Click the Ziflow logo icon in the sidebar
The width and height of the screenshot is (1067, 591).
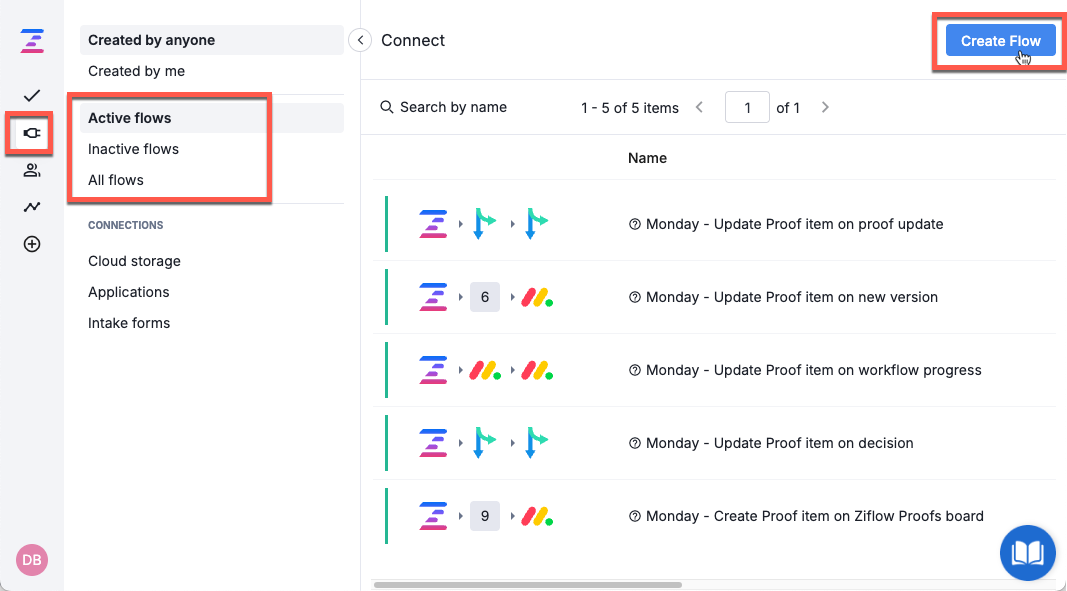click(32, 41)
